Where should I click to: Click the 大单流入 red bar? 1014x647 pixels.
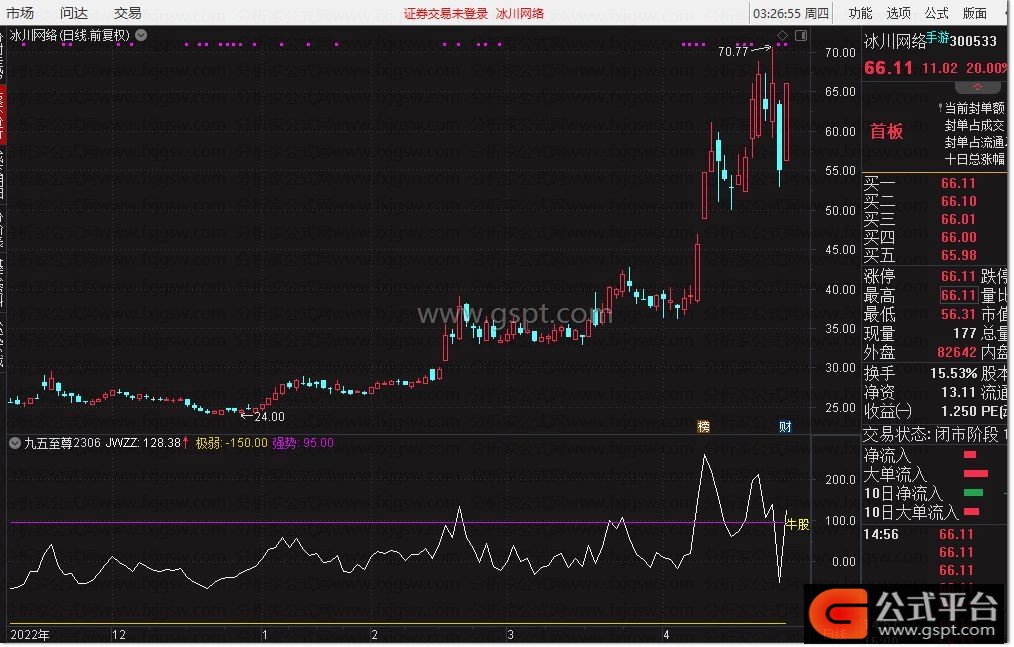point(975,474)
